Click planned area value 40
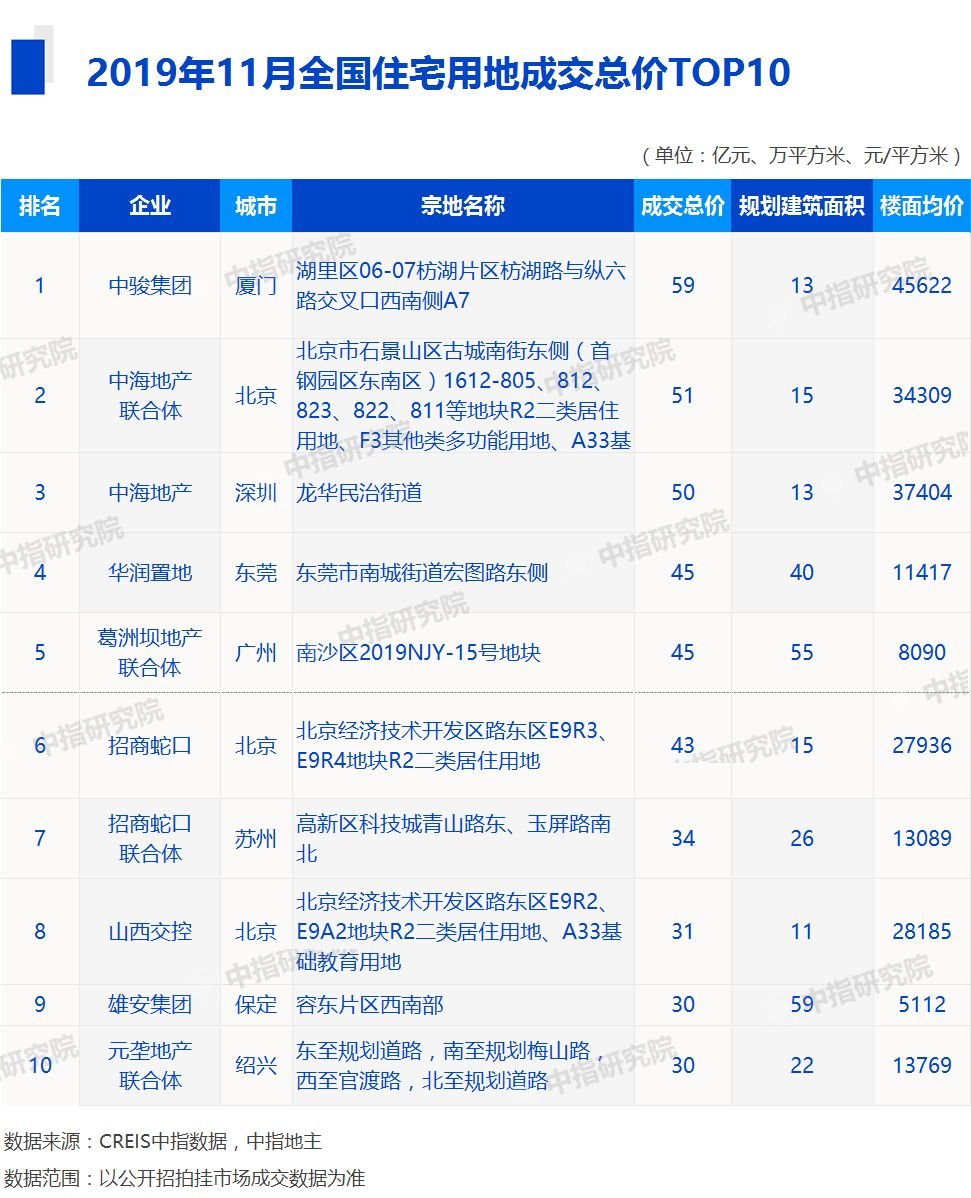 point(802,572)
